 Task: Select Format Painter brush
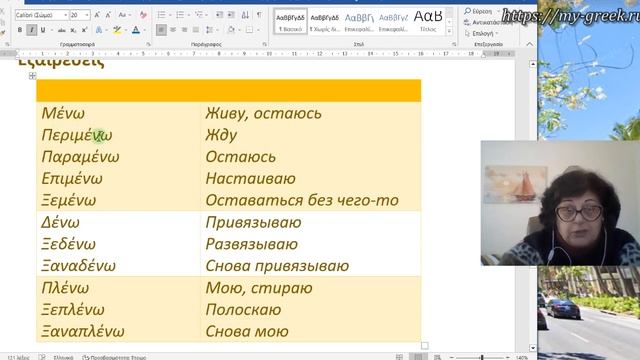[x=2, y=33]
